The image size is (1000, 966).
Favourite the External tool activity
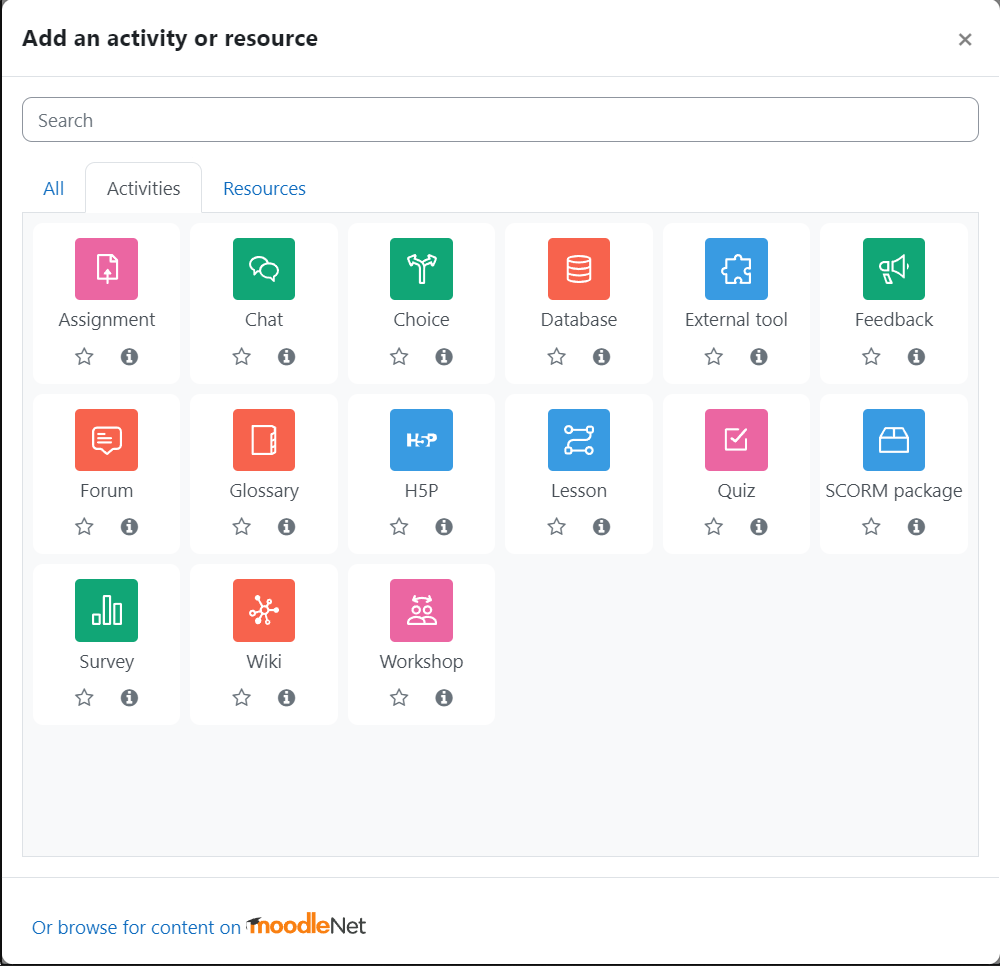714,356
